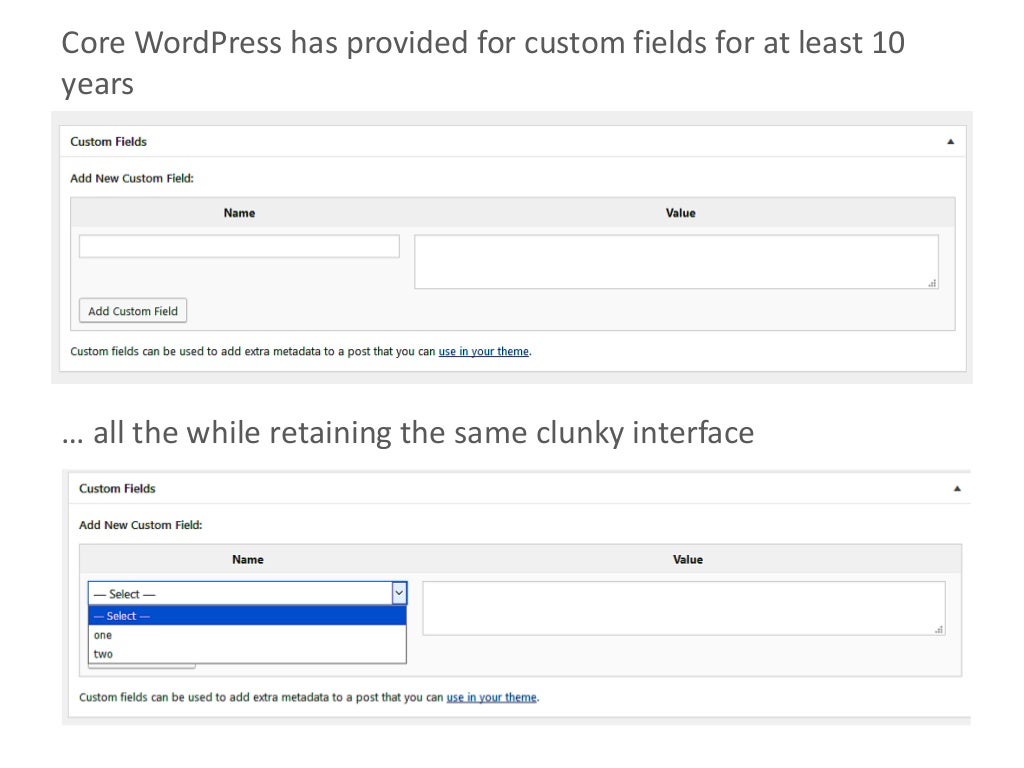Image resolution: width=1024 pixels, height=768 pixels.
Task: Choose the highlighted '— Select —' option
Action: tap(247, 616)
